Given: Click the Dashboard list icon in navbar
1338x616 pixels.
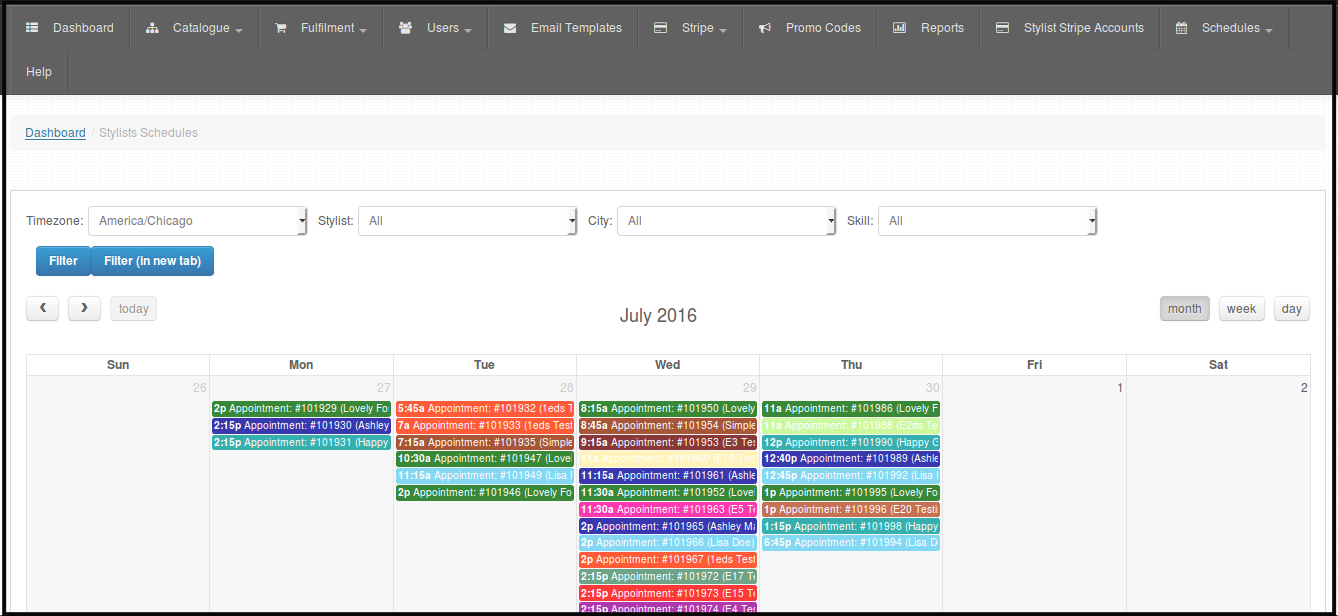Looking at the screenshot, I should (32, 28).
